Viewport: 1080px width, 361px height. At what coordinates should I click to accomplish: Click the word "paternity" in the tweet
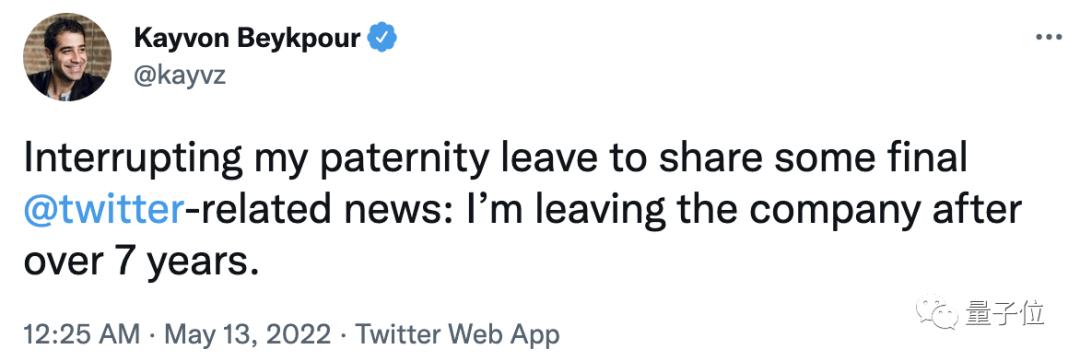click(395, 161)
